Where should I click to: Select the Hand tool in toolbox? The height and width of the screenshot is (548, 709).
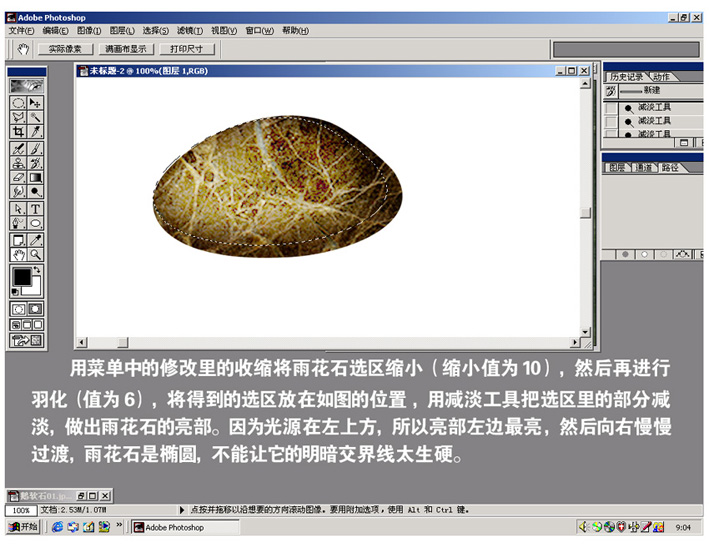[18, 255]
